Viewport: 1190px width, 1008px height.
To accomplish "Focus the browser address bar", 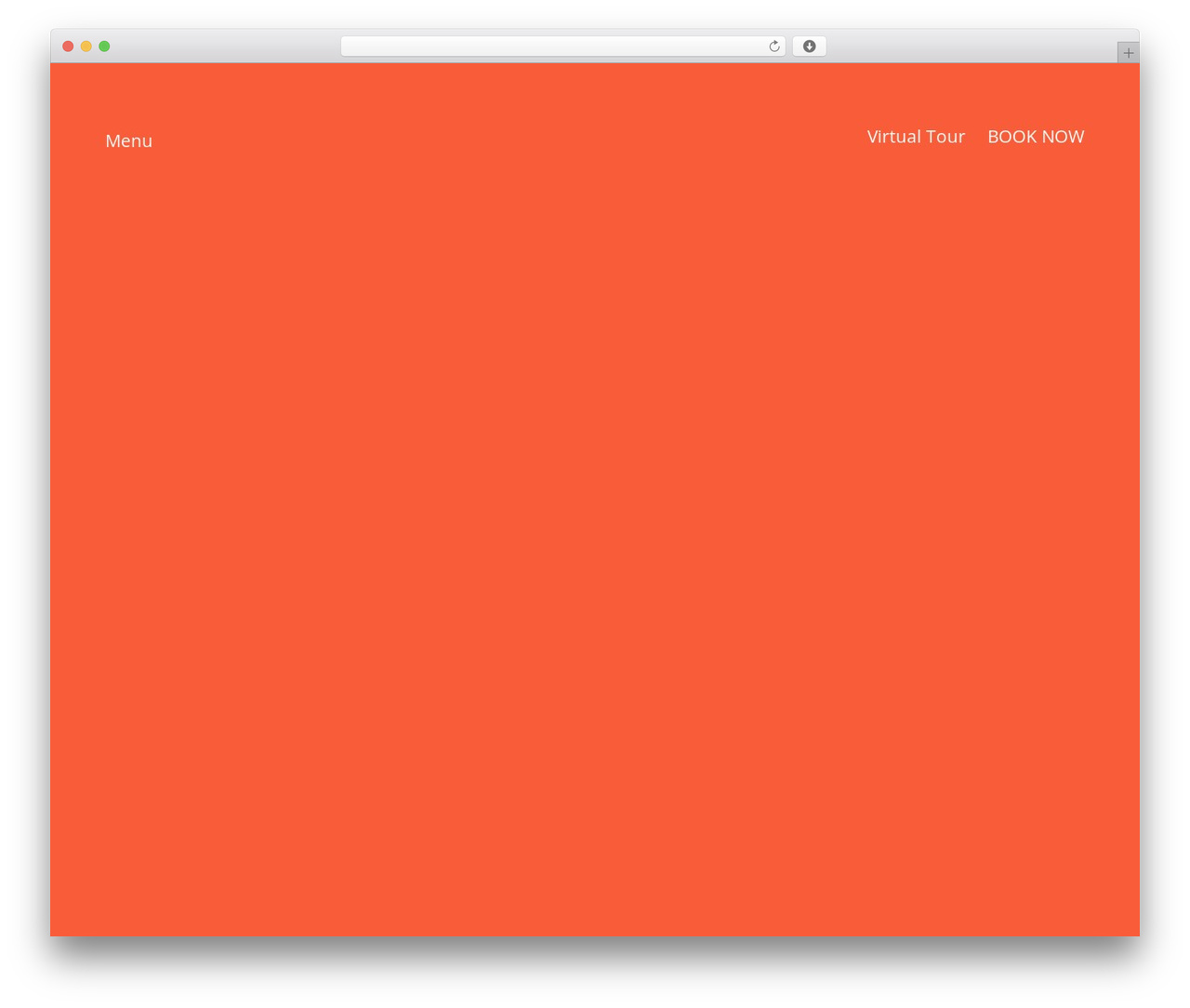I will pos(562,46).
